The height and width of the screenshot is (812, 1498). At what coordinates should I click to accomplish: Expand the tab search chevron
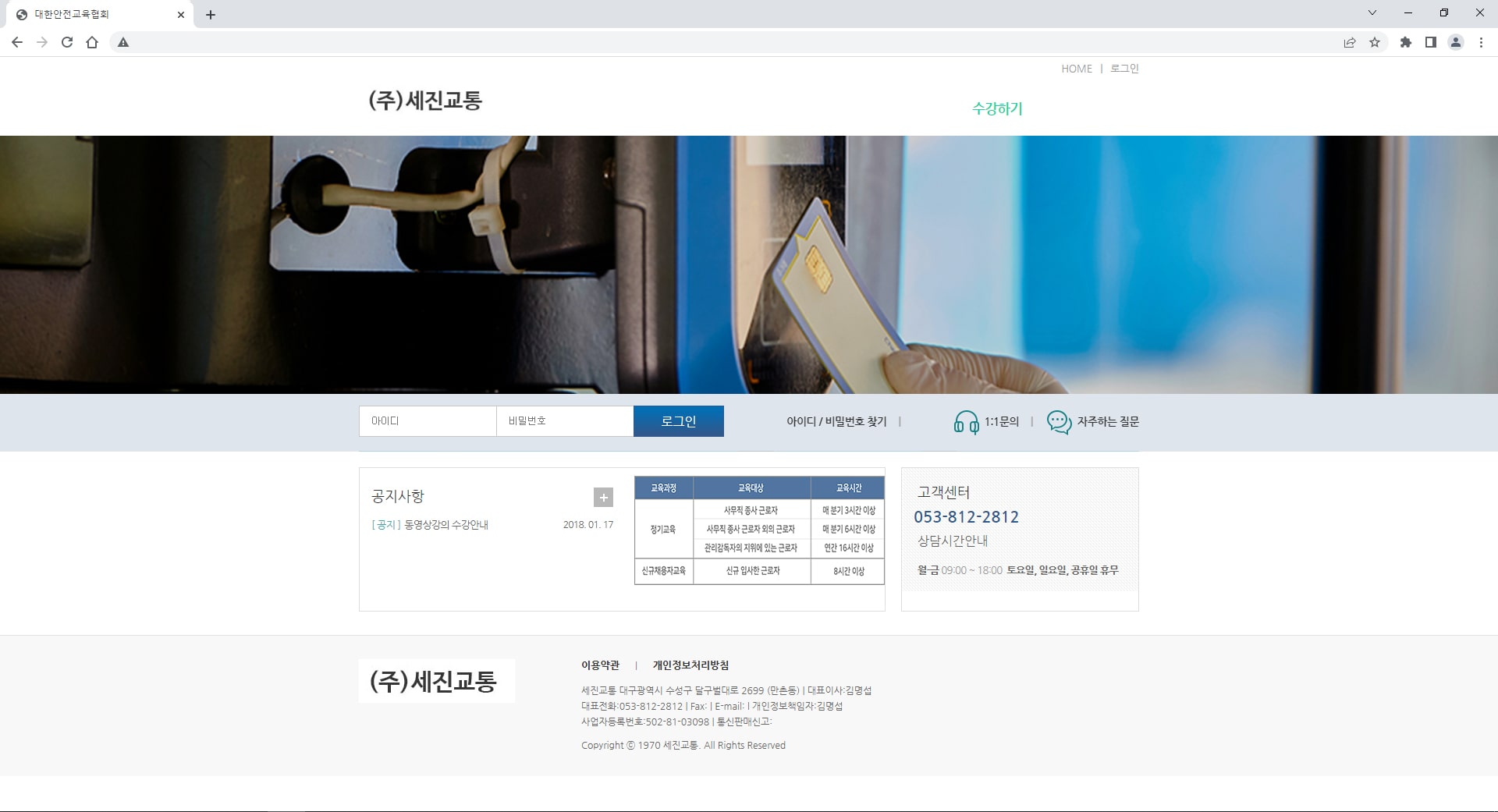[x=1372, y=13]
